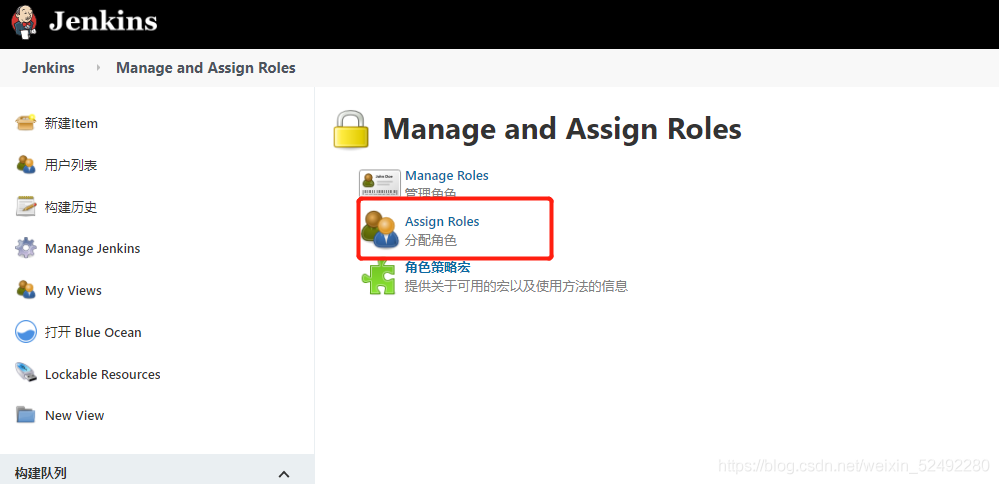Image resolution: width=999 pixels, height=484 pixels.
Task: Open Lockable Resources sidebar link
Action: [103, 374]
